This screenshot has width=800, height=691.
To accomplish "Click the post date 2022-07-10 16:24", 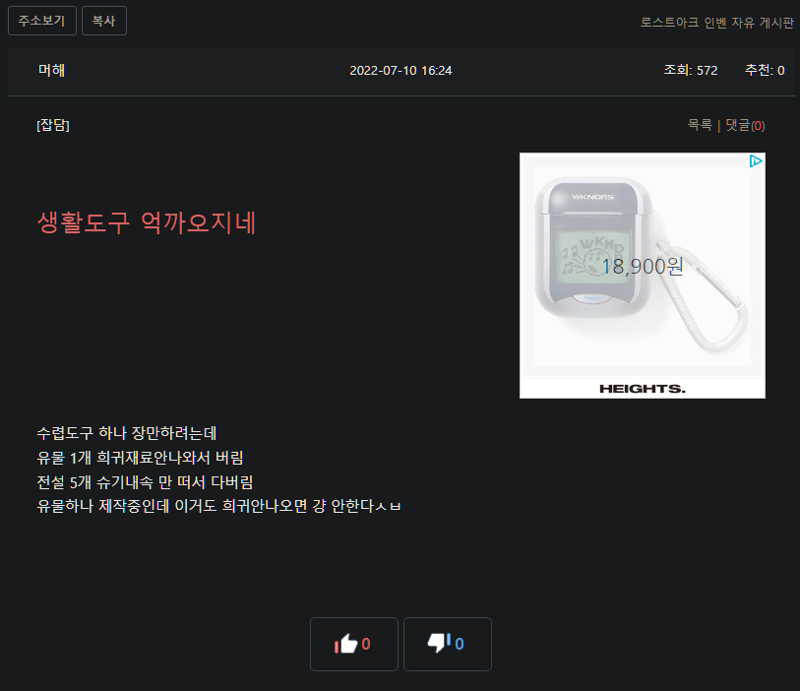I will (x=401, y=70).
